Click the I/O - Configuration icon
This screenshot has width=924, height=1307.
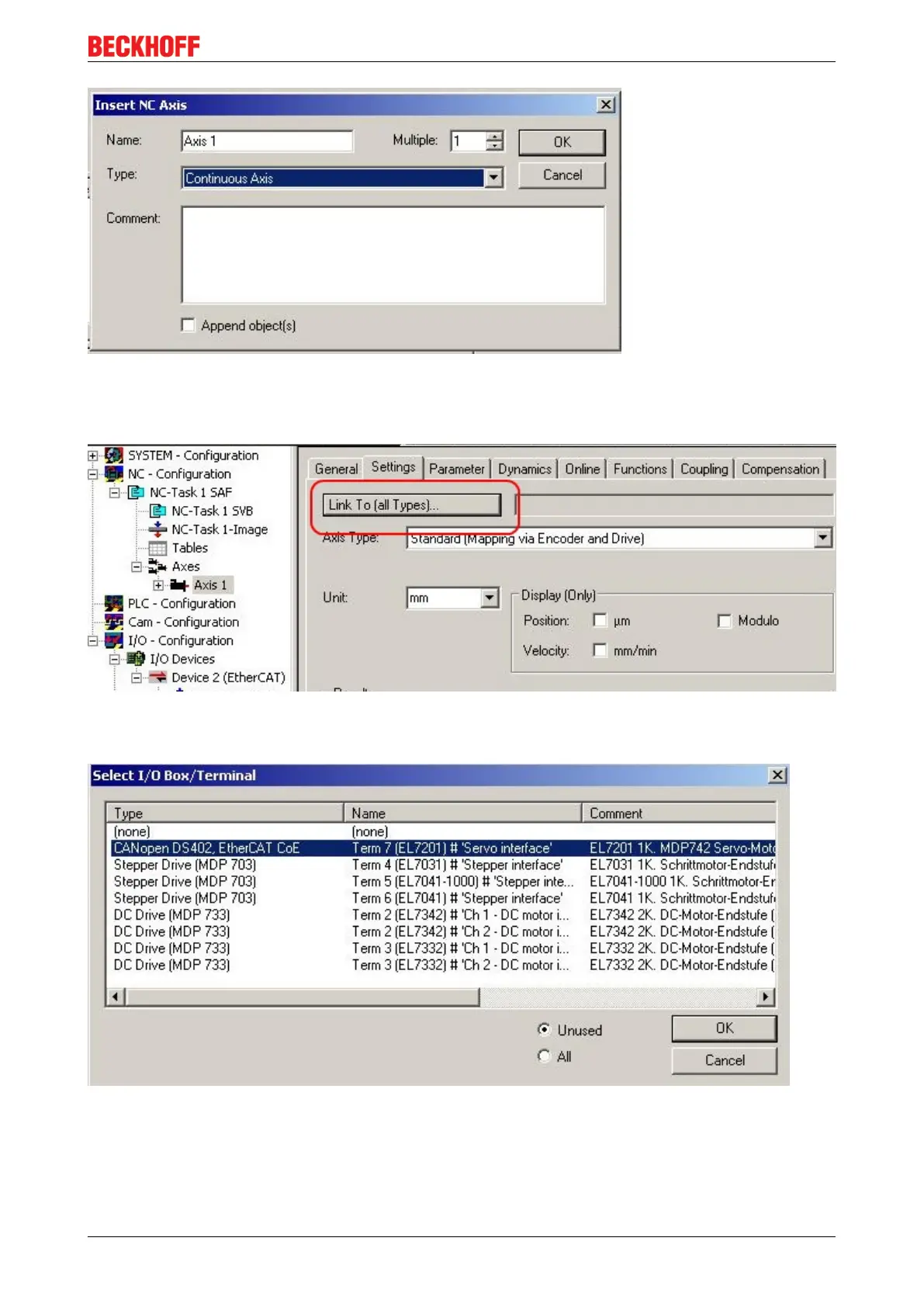(114, 641)
